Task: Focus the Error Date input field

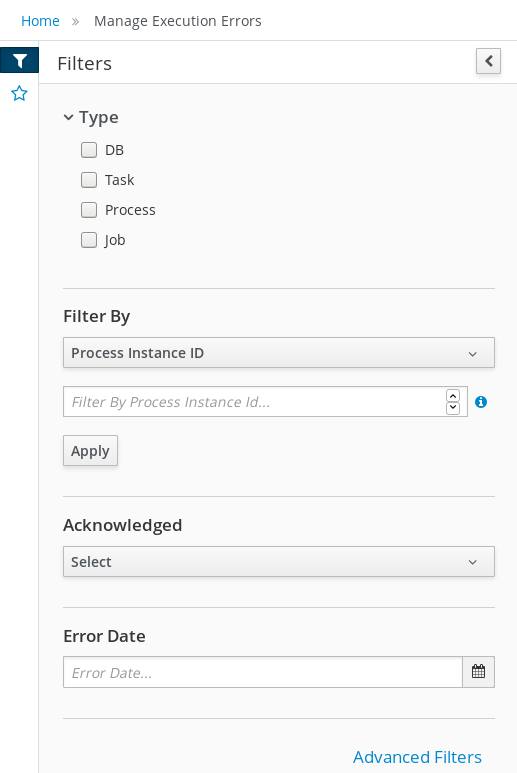Action: [263, 672]
